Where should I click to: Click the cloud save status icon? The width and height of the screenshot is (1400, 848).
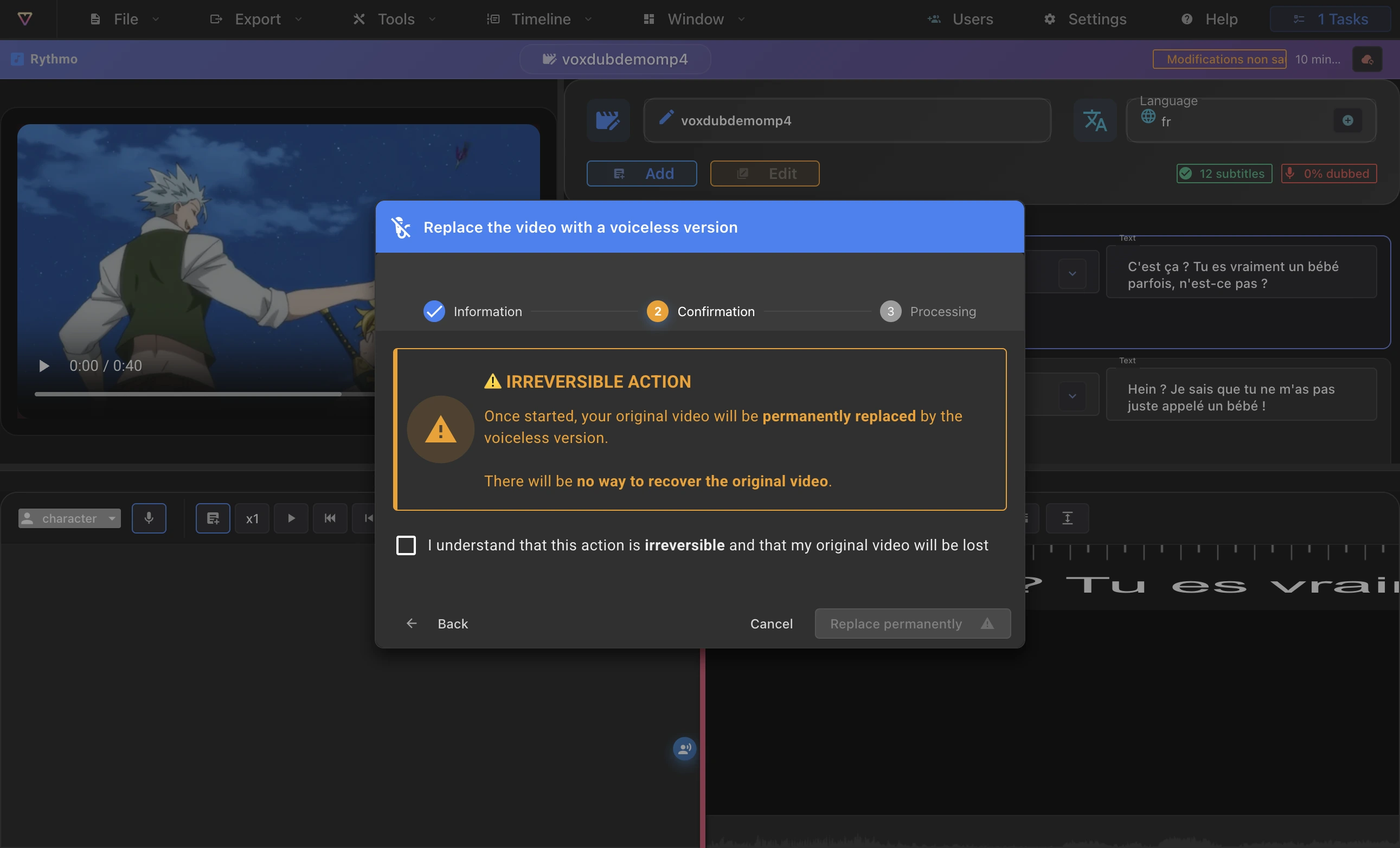pyautogui.click(x=1367, y=59)
